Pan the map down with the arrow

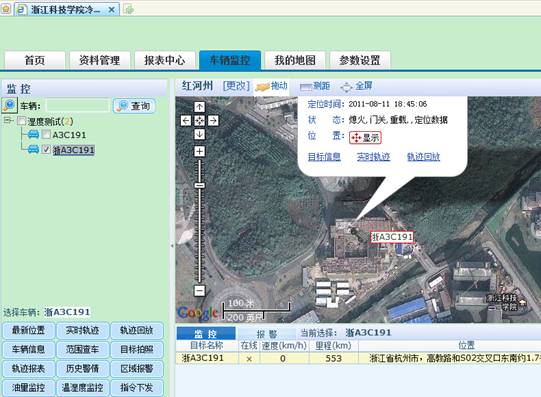click(x=199, y=134)
